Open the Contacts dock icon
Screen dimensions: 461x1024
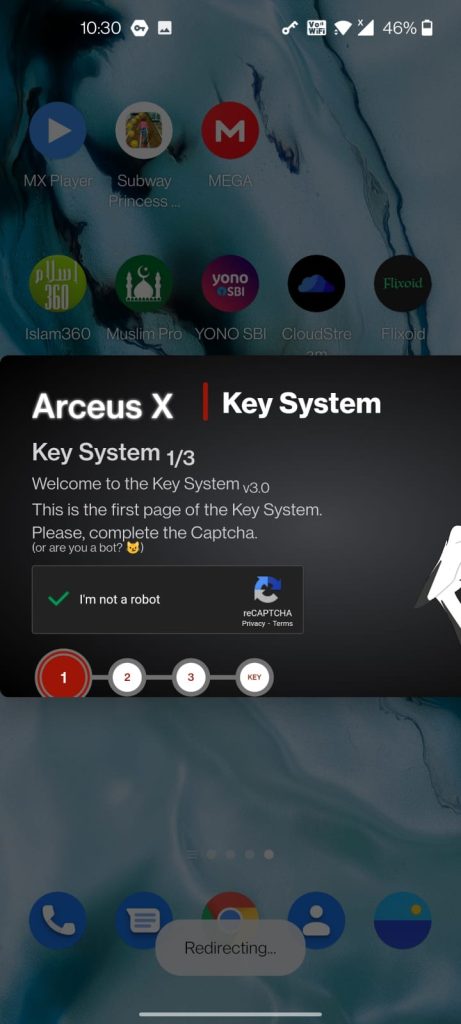pyautogui.click(x=316, y=921)
